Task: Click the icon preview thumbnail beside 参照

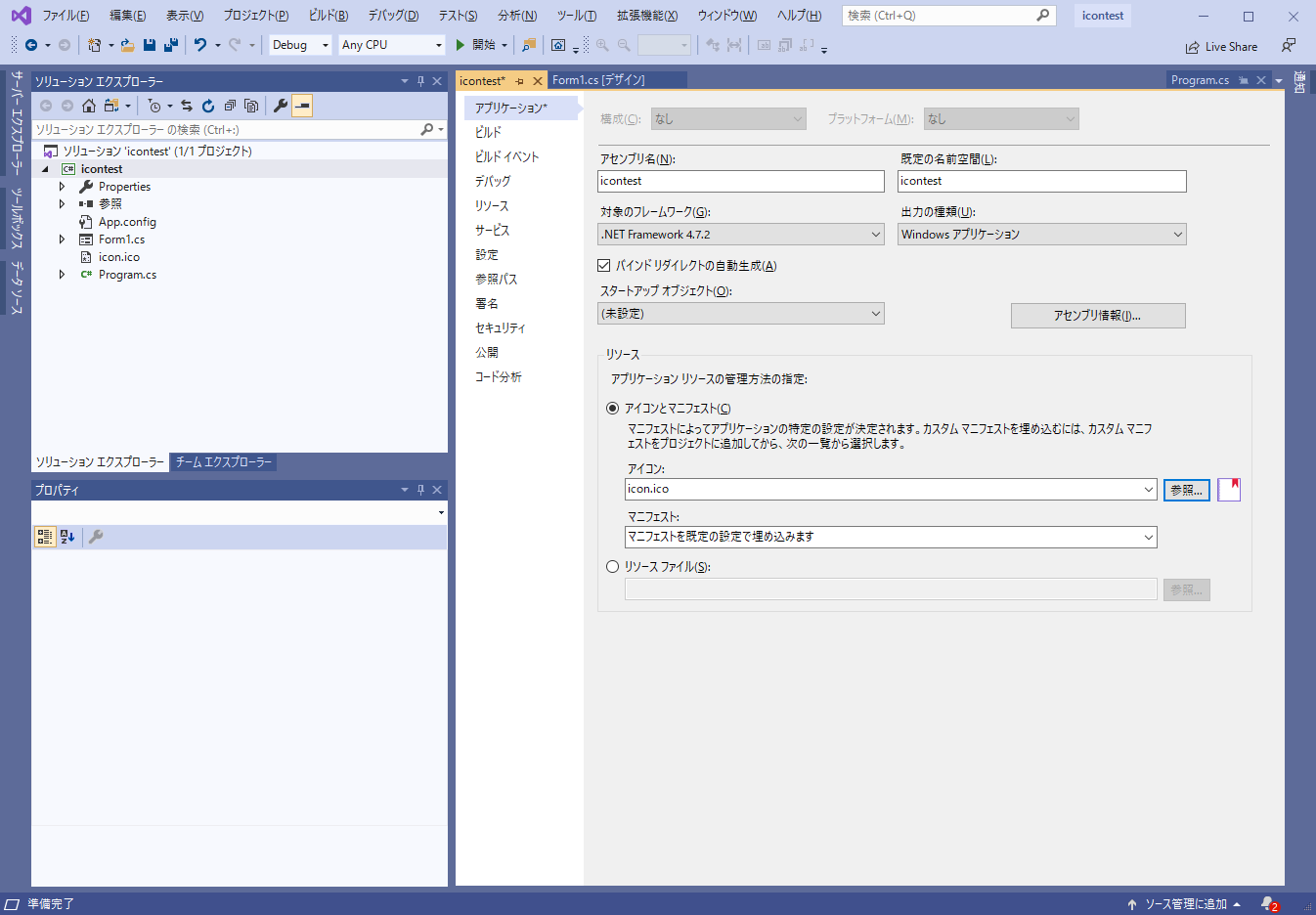Action: coord(1229,490)
